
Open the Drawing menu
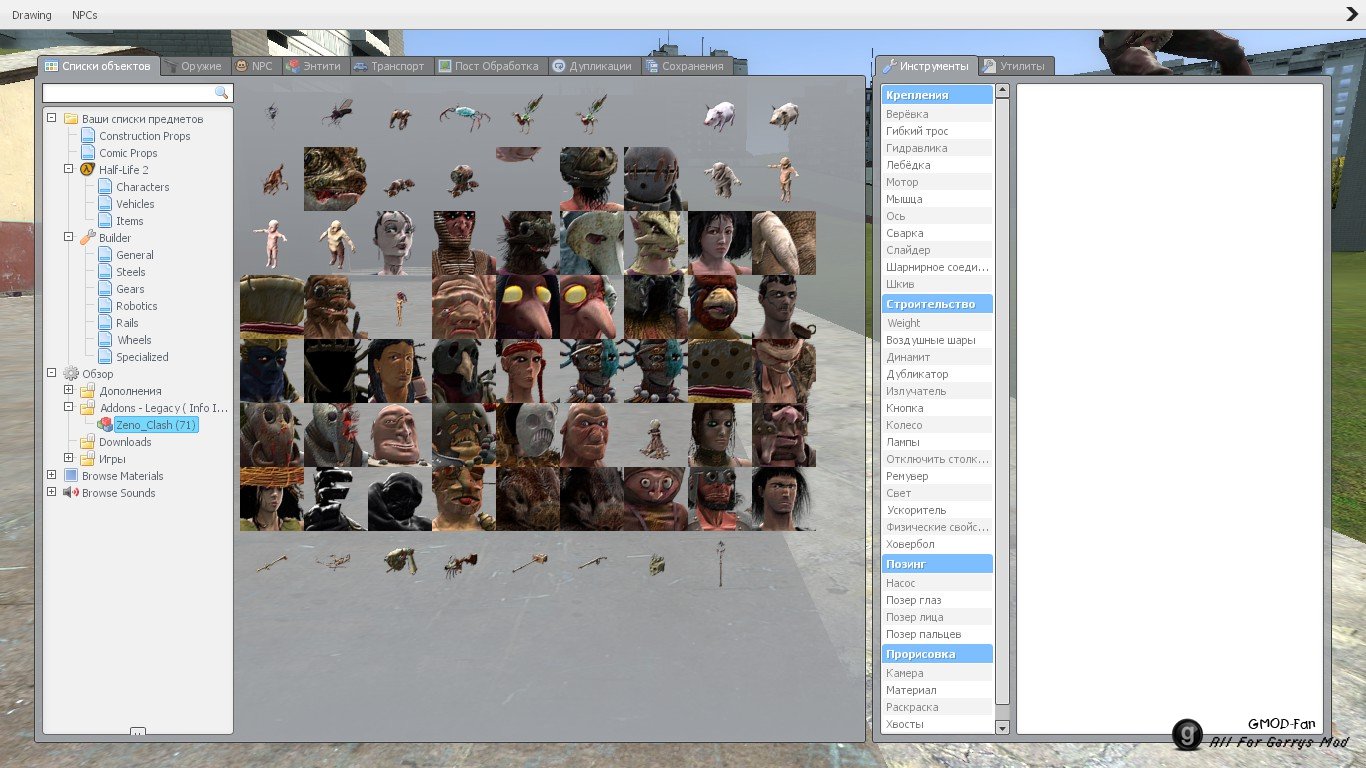click(x=32, y=15)
